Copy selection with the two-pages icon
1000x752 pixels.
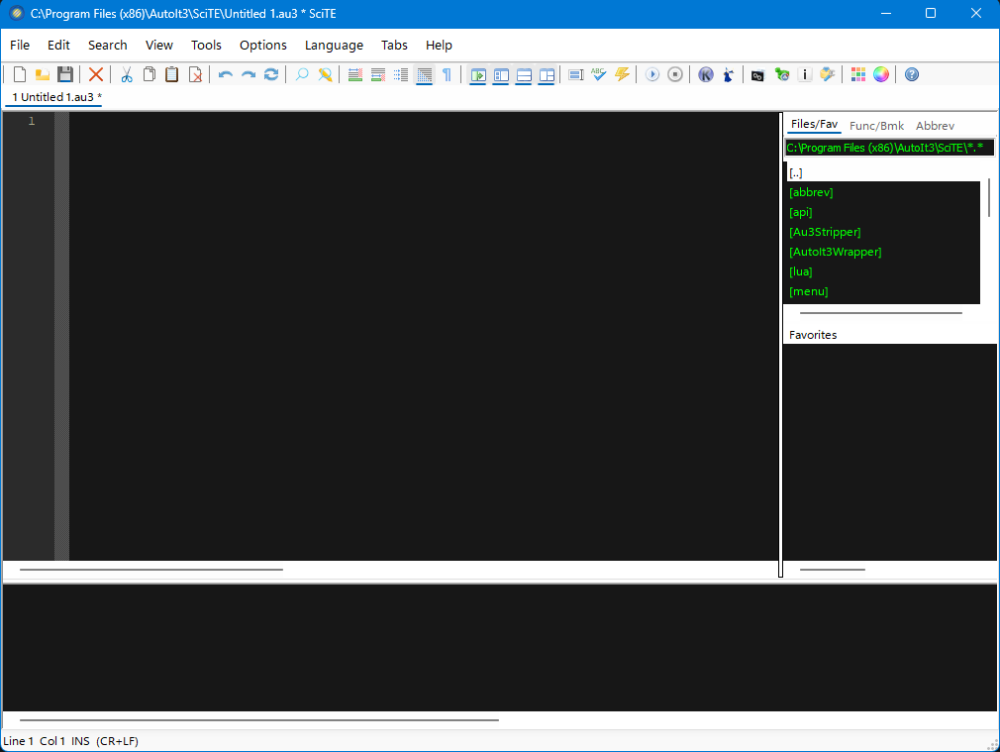[x=149, y=75]
